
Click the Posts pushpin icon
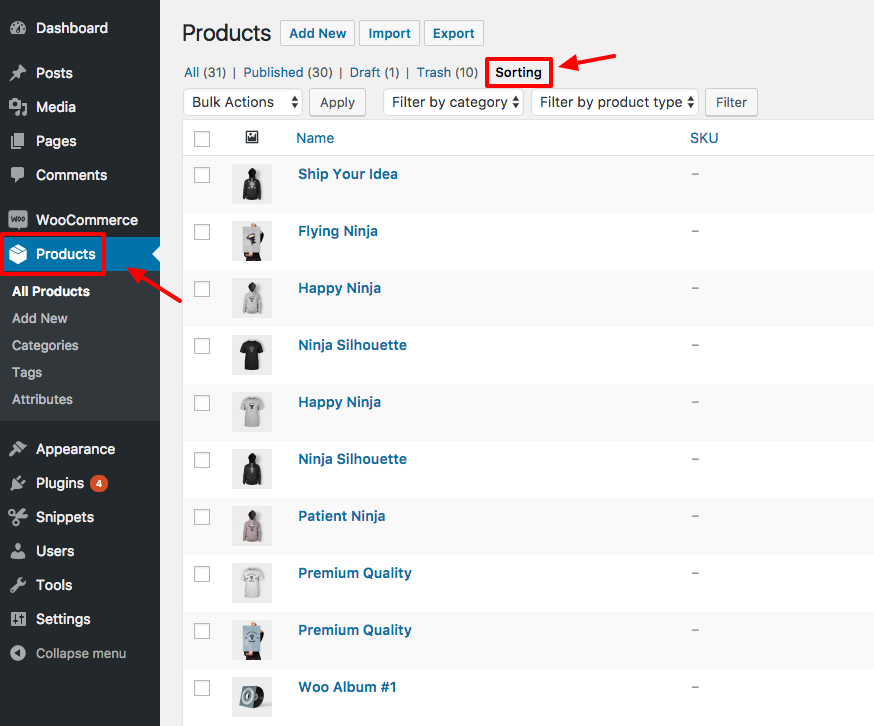[17, 73]
